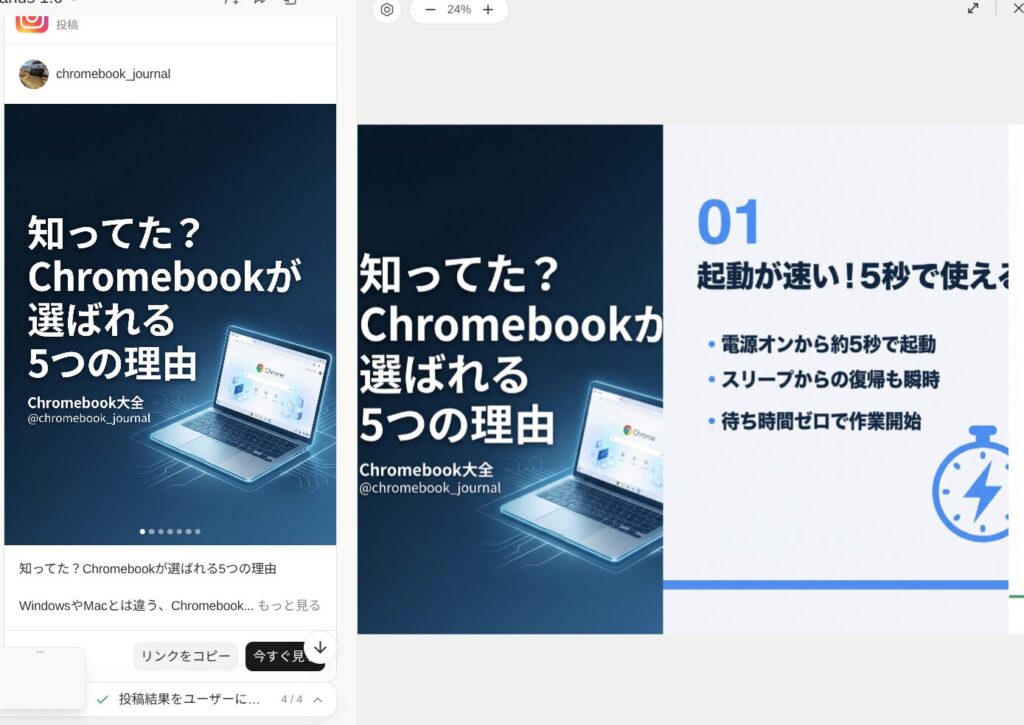Expand caption with もっと見る
Screen dimensions: 1024x725
[289, 605]
